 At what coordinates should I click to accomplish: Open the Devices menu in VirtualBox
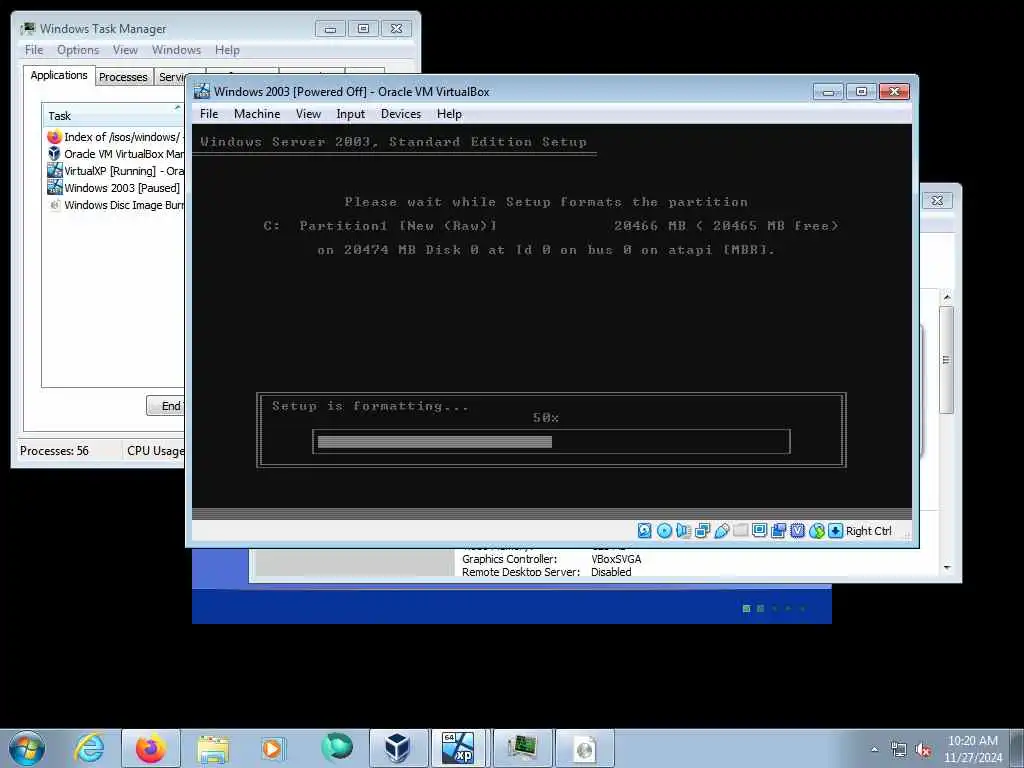coord(401,114)
